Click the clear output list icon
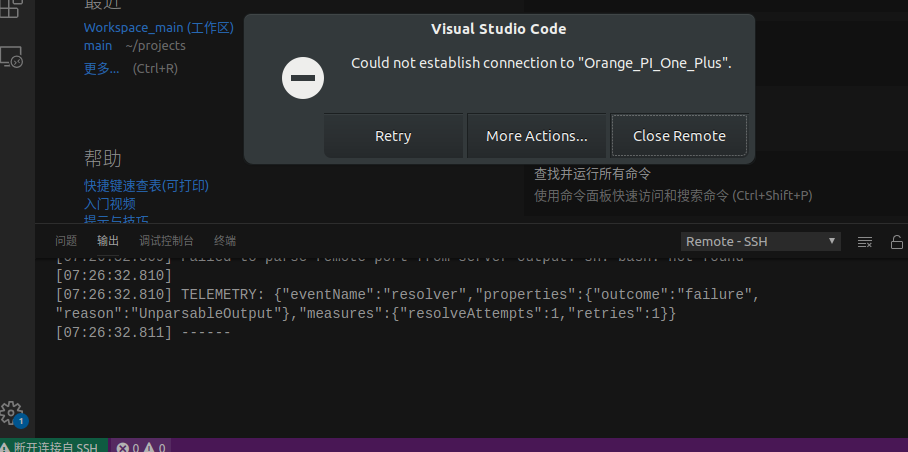This screenshot has width=908, height=452. coord(865,242)
